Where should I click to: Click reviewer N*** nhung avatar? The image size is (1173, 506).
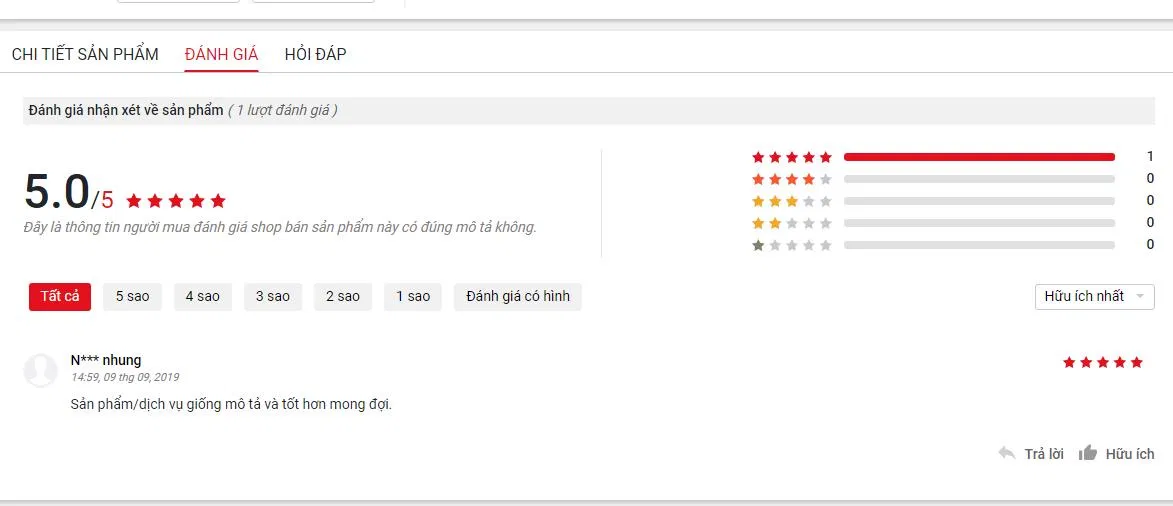tap(40, 370)
